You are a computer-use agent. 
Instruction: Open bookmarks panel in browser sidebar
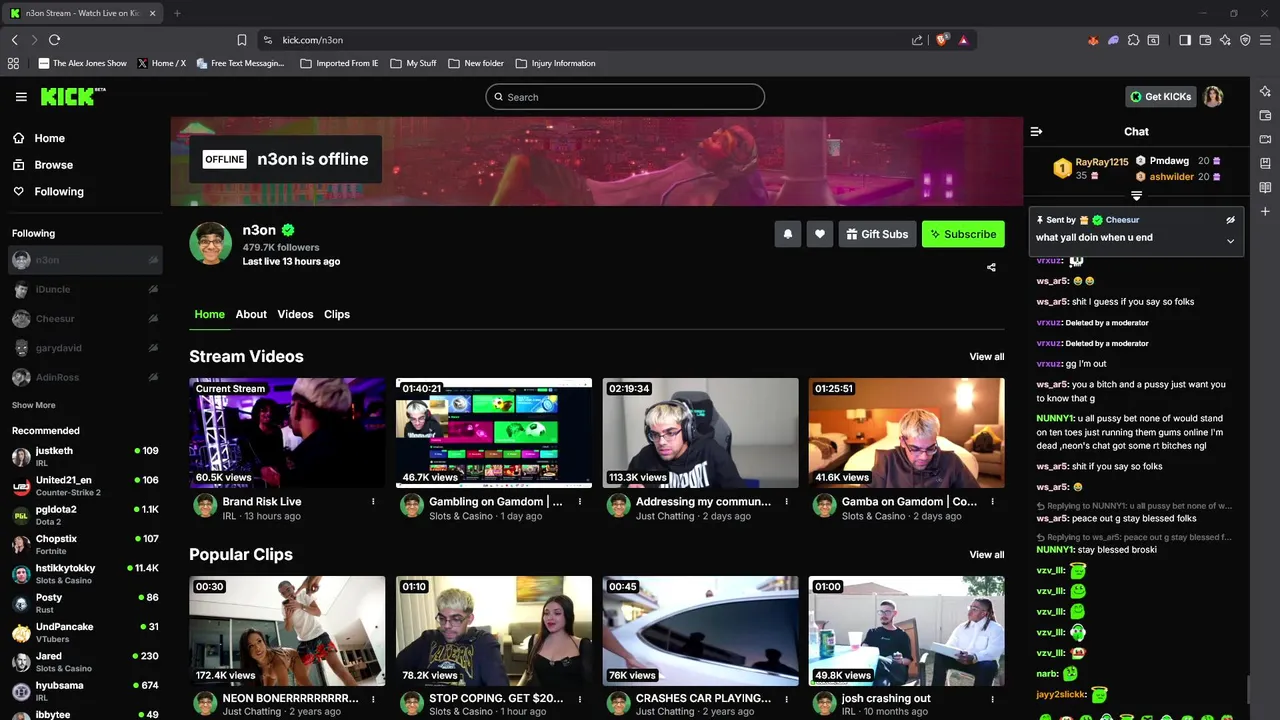pyautogui.click(x=1265, y=163)
